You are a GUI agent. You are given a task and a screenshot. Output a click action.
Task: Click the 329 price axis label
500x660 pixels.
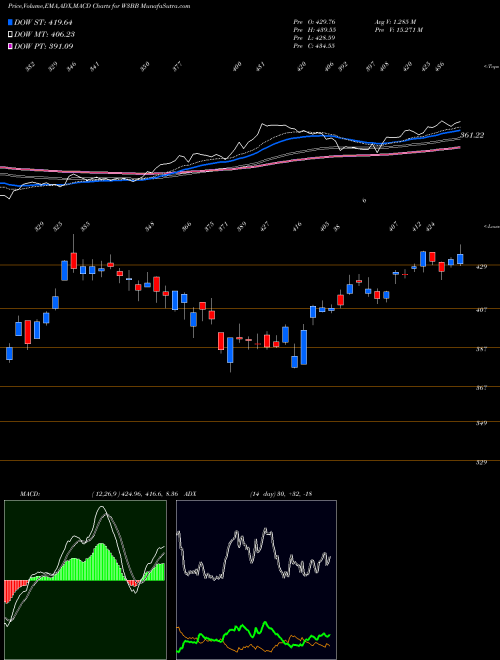[x=481, y=462]
